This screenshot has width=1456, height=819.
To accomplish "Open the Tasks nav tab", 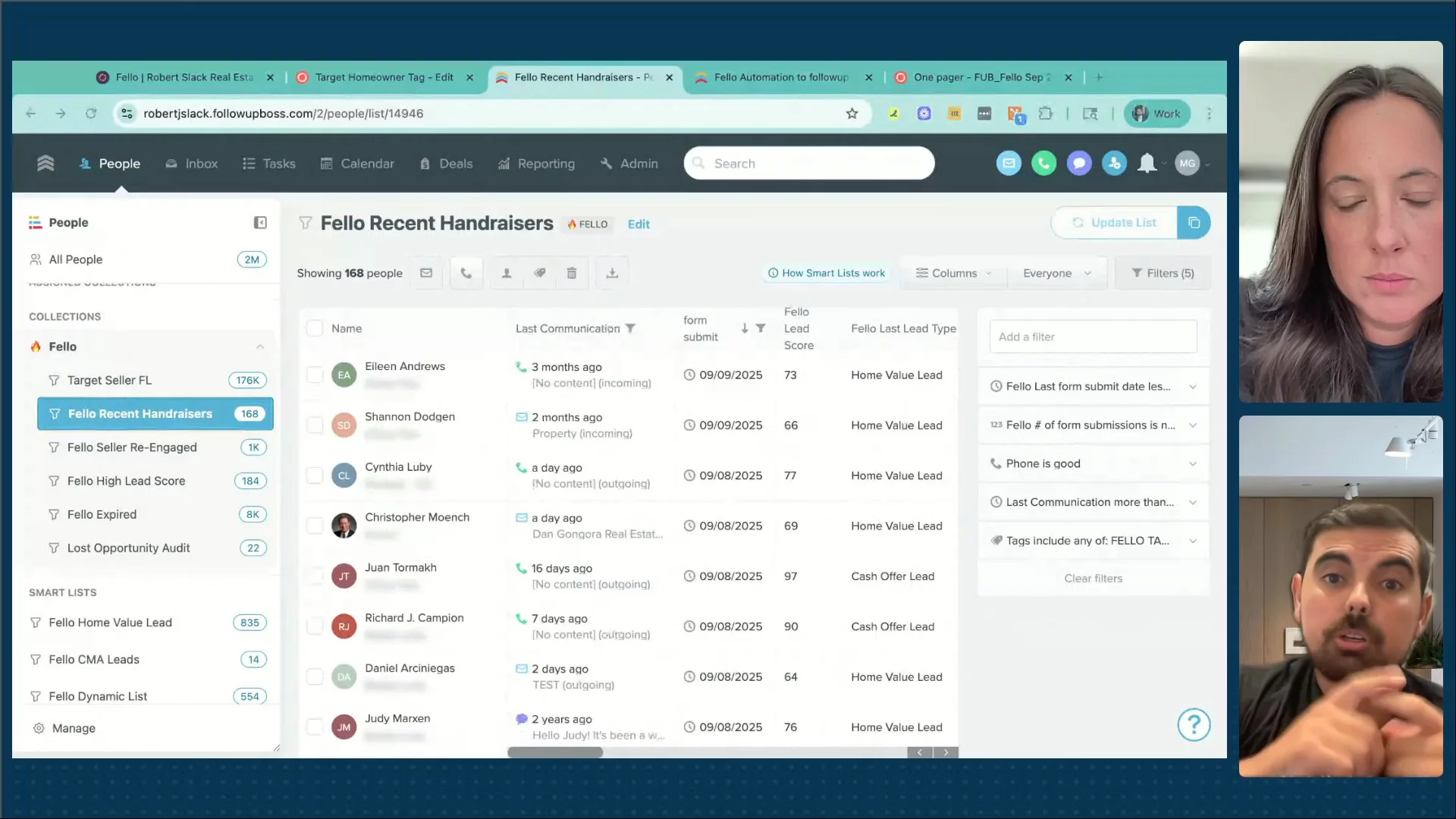I will (268, 163).
